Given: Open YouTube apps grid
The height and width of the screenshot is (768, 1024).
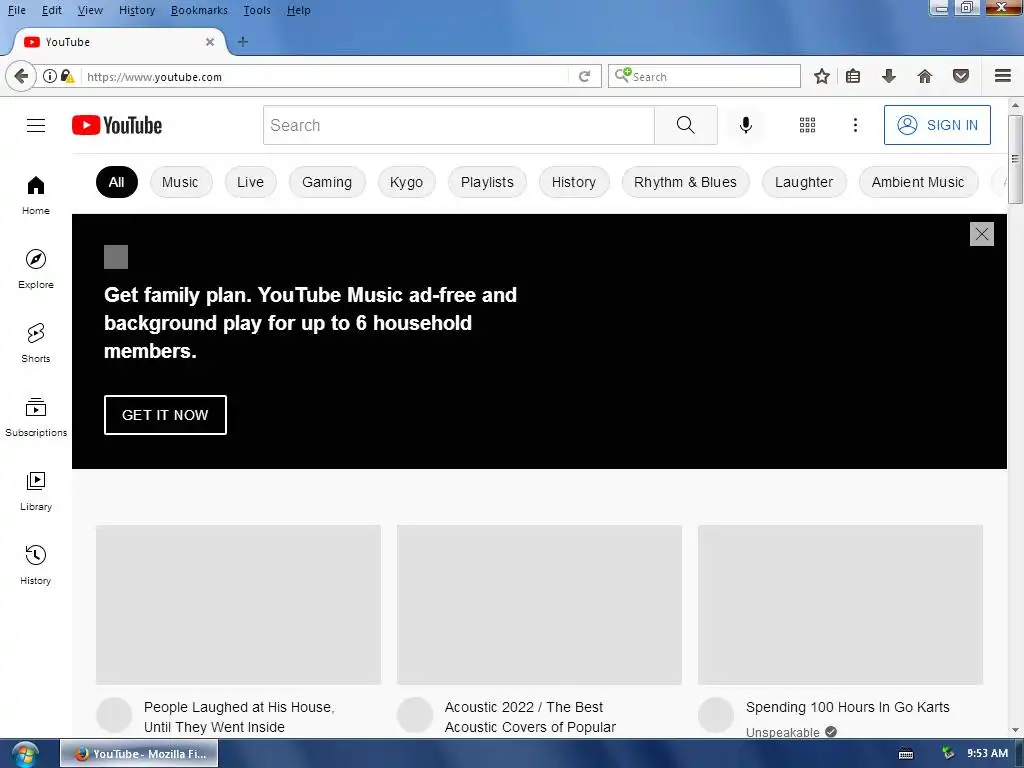Looking at the screenshot, I should 807,125.
